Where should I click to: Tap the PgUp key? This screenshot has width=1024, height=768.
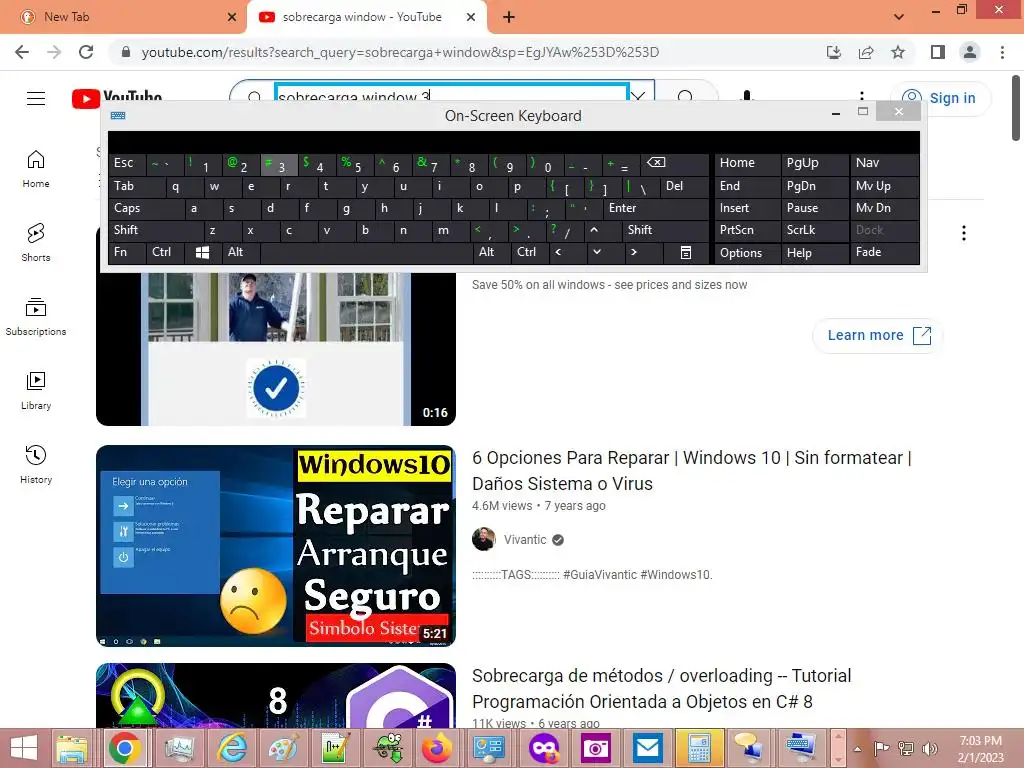814,164
